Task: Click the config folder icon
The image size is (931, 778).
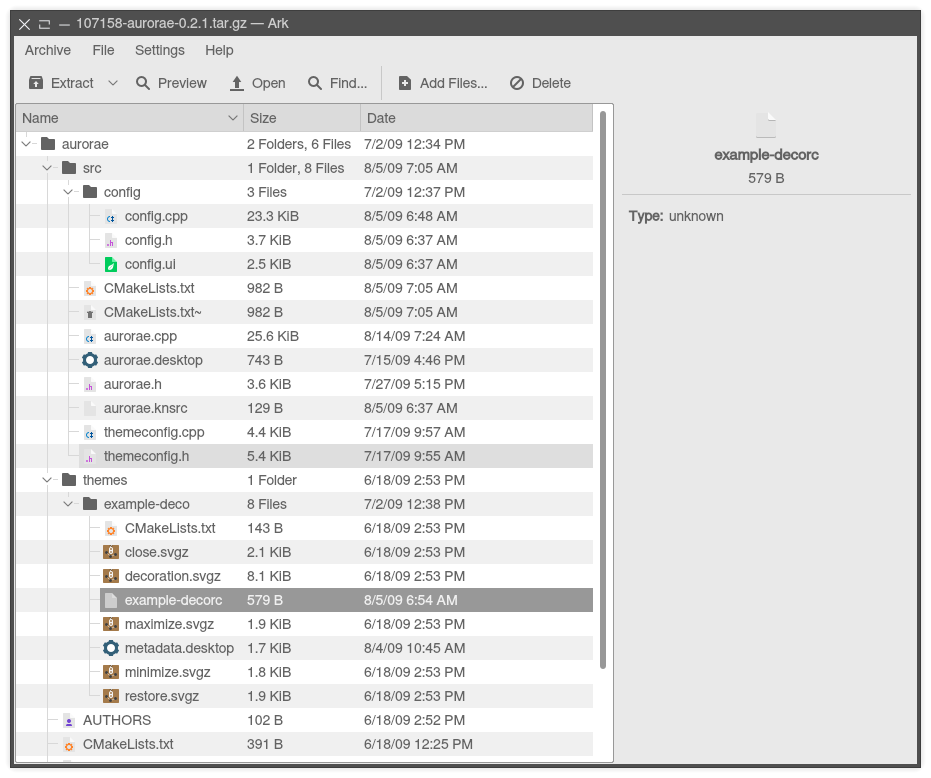Action: point(90,192)
